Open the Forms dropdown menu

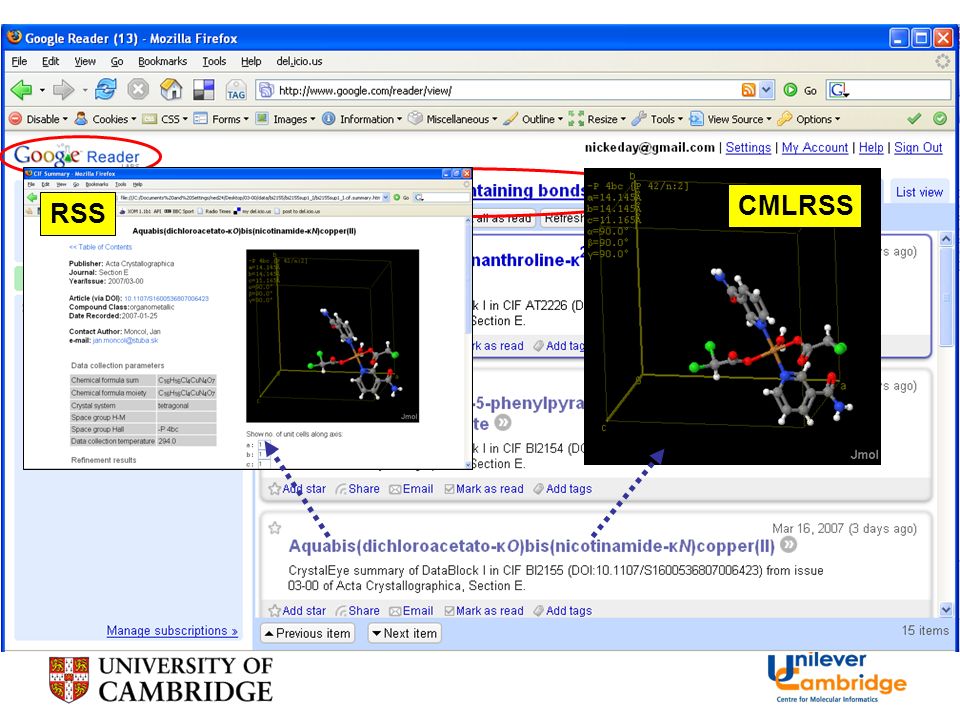point(222,119)
